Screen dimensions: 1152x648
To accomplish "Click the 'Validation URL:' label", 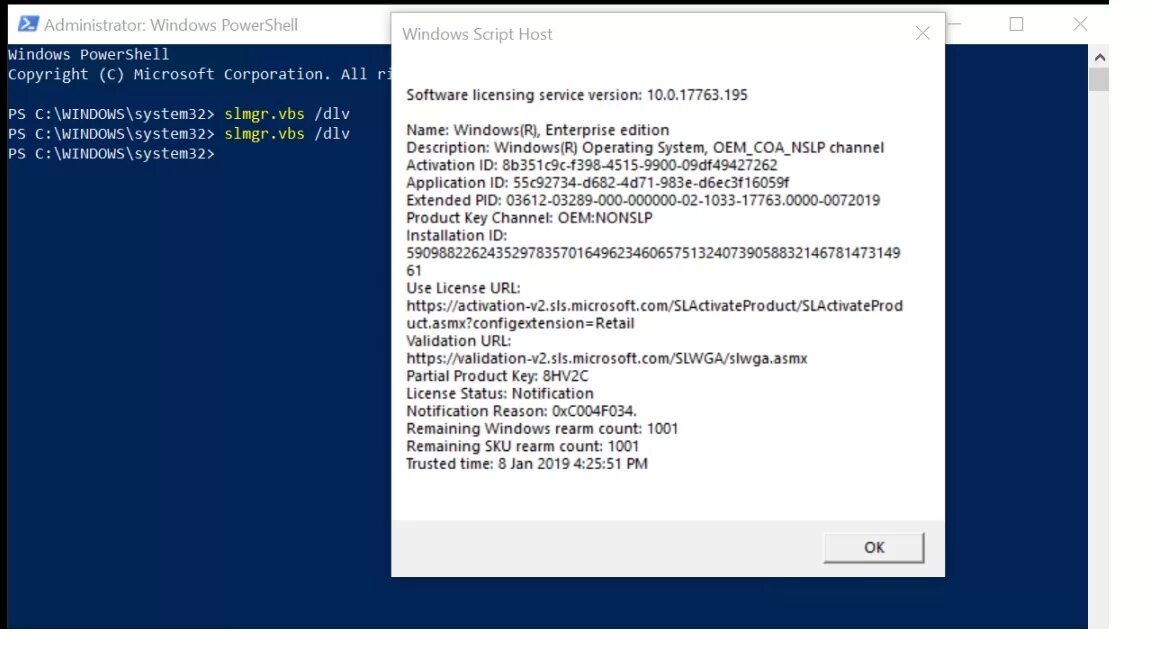I will [x=458, y=341].
